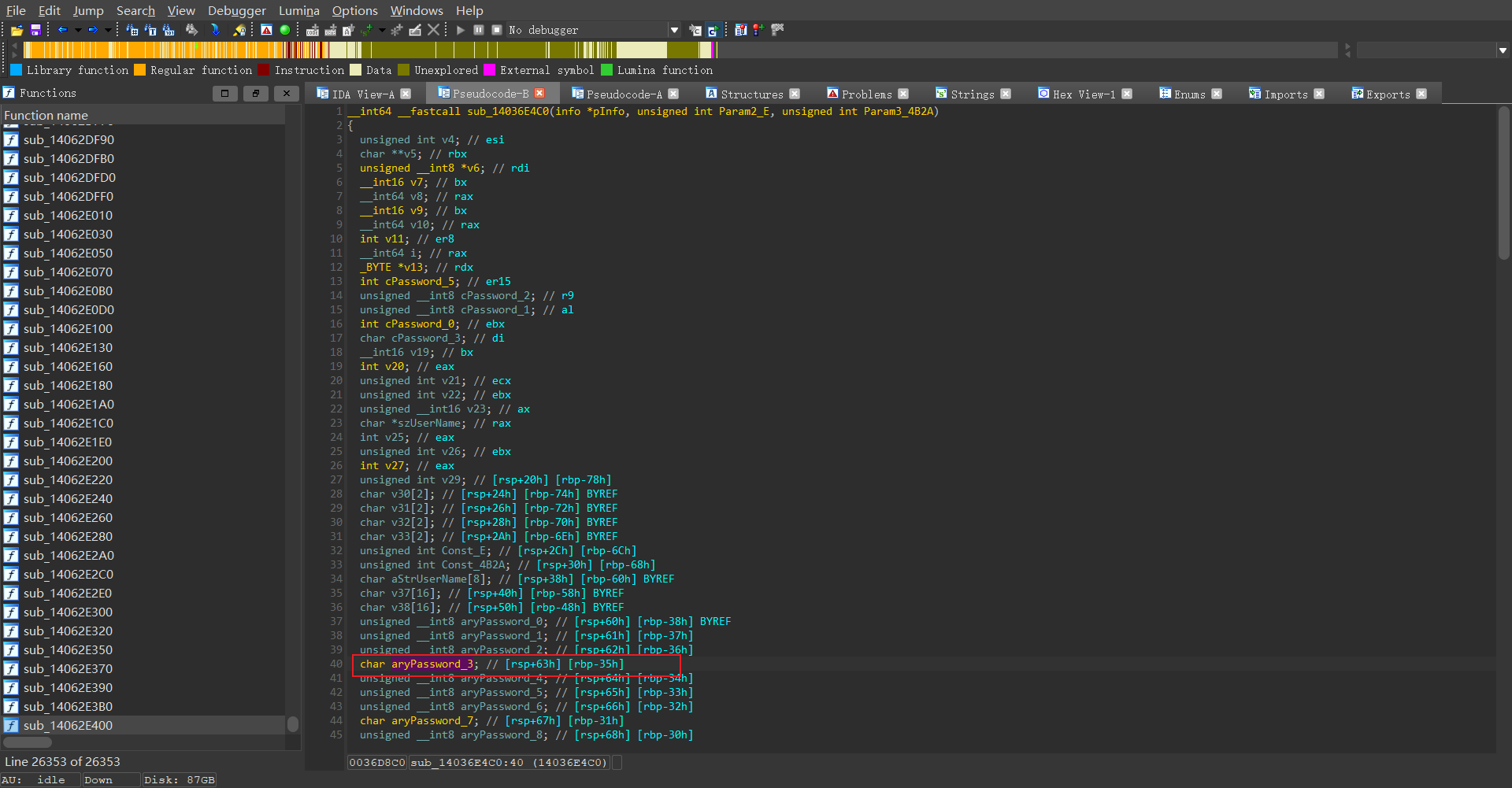Save the database with floppy icon
This screenshot has width=1512, height=788.
[35, 30]
